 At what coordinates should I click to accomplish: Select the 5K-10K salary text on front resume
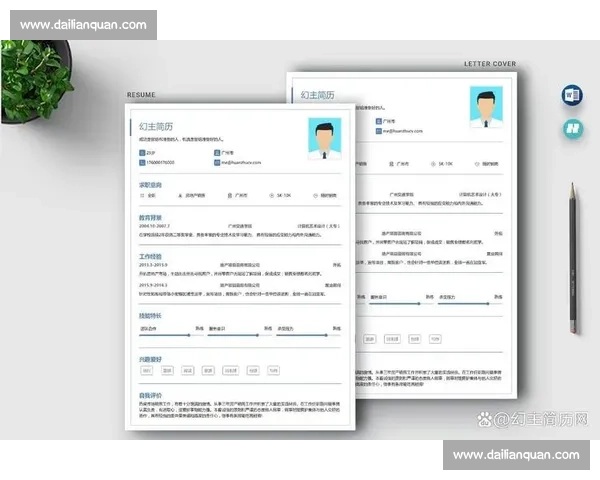284,196
